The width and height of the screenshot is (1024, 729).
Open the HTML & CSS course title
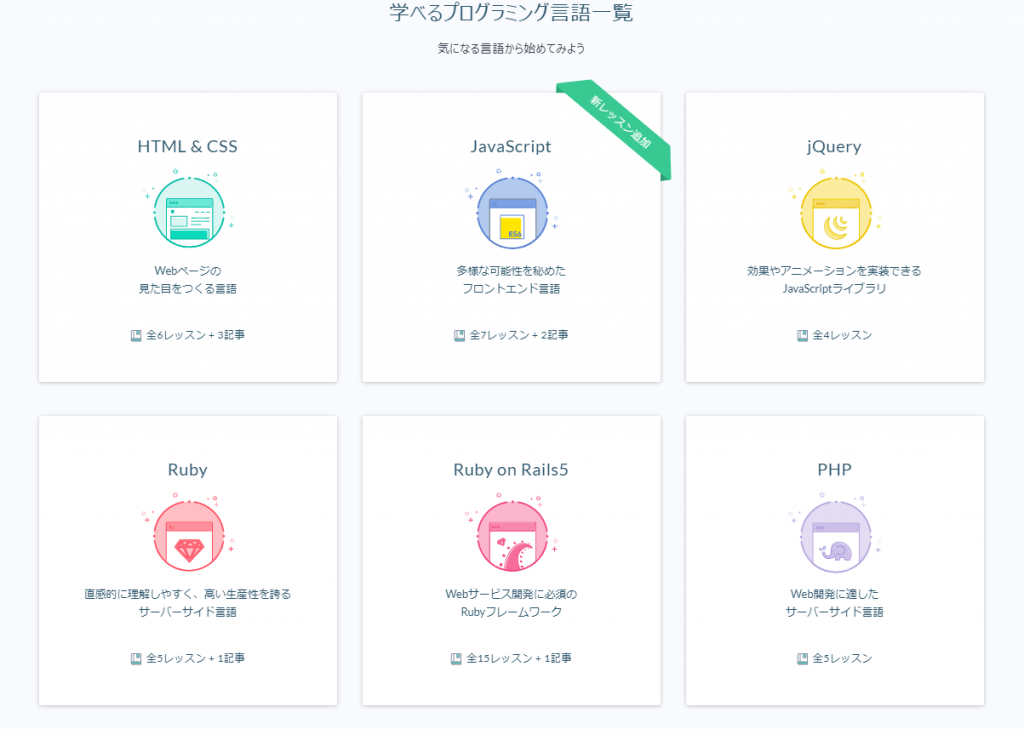pyautogui.click(x=187, y=146)
